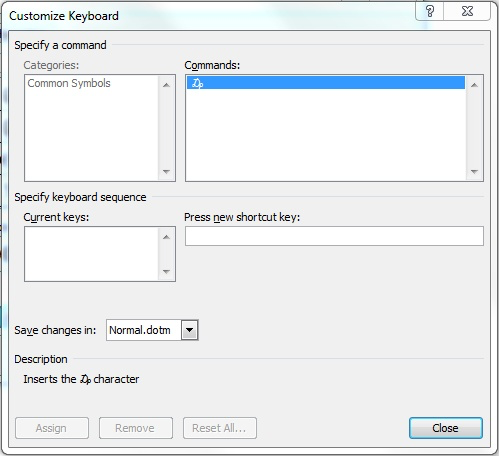Click the Remove button
Screen dimensions: 499x456
click(x=136, y=428)
